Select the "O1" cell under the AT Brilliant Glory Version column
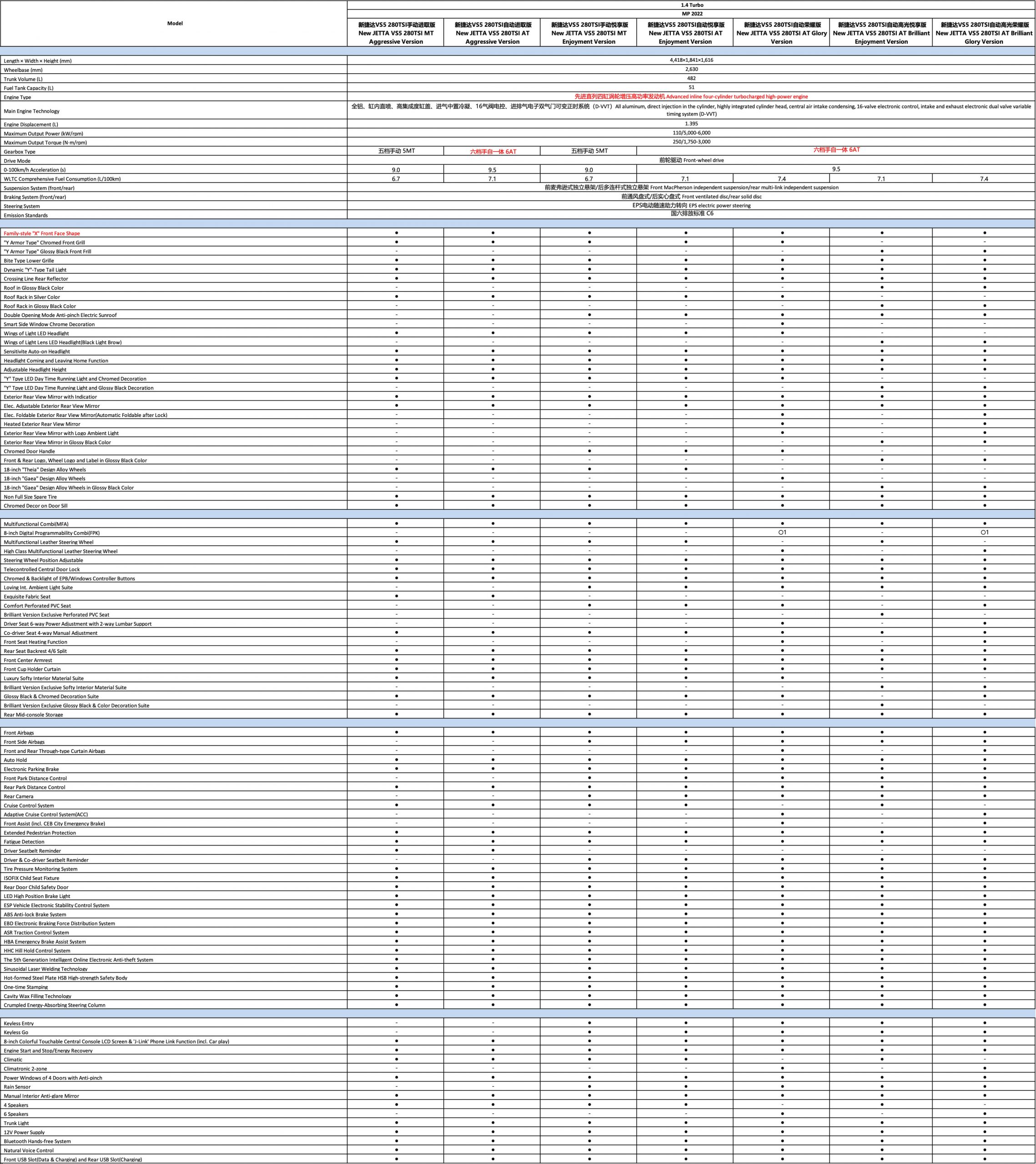The height and width of the screenshot is (1164, 1036). (x=984, y=532)
